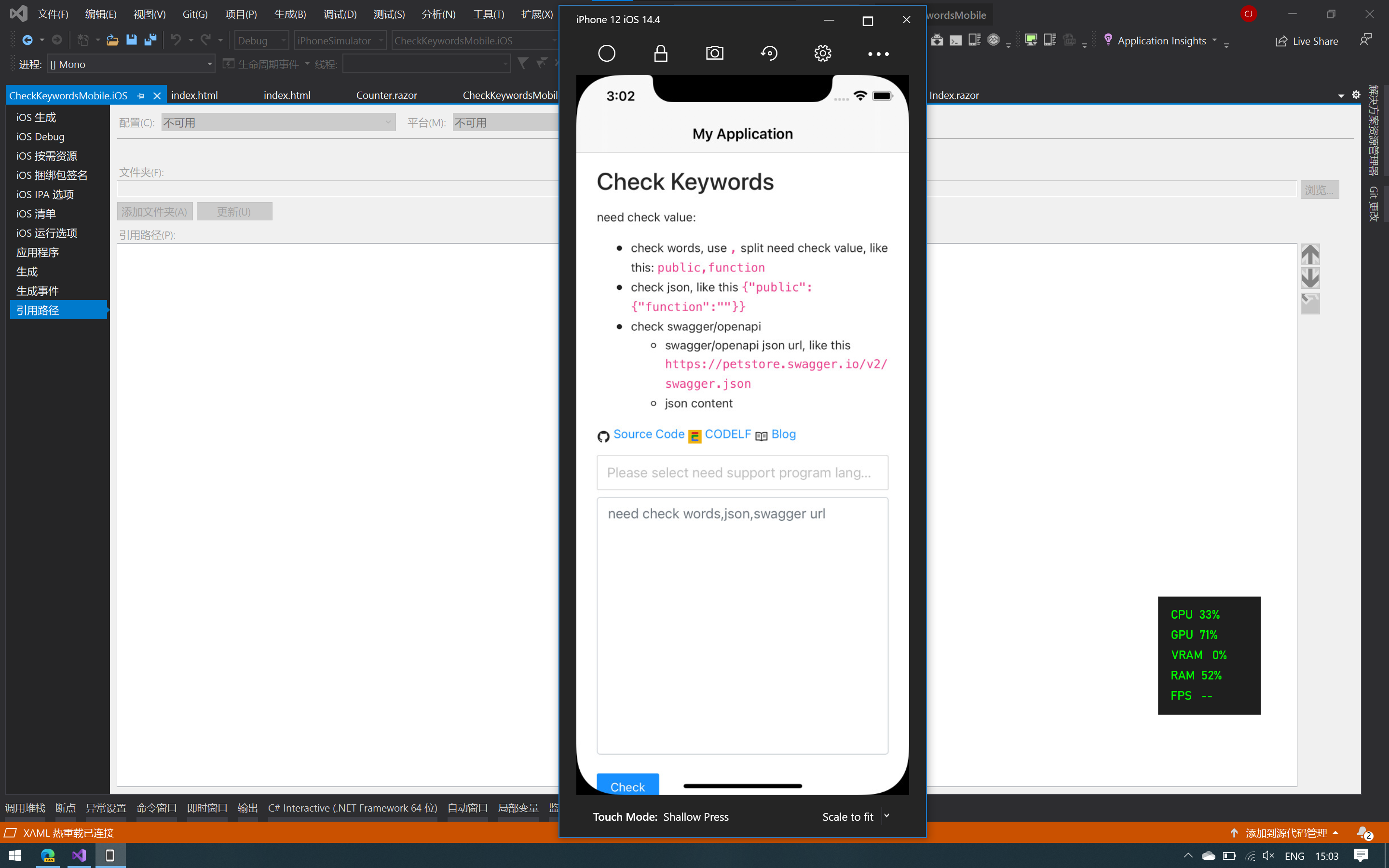Click the Source Code link on the page

tap(649, 434)
